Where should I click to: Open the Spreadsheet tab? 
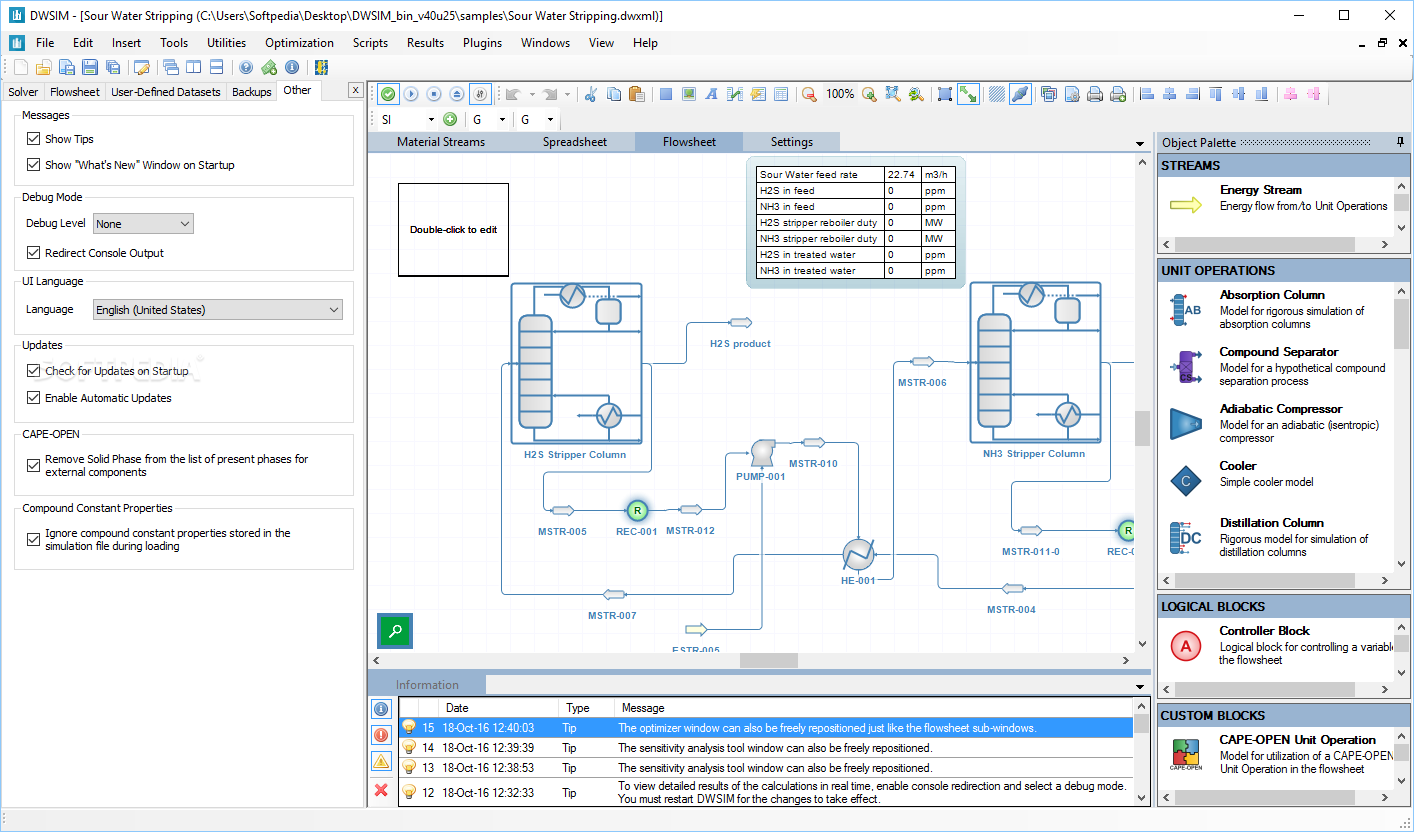tap(575, 142)
